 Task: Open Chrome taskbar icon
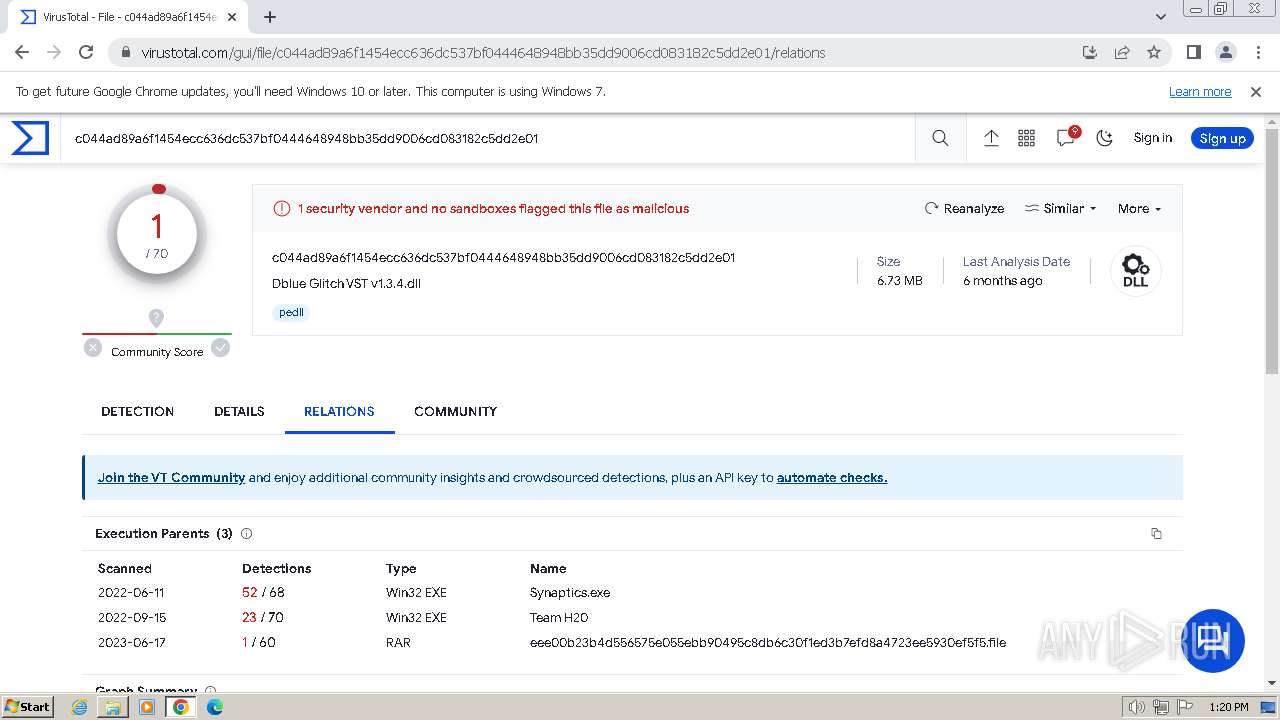[x=180, y=707]
